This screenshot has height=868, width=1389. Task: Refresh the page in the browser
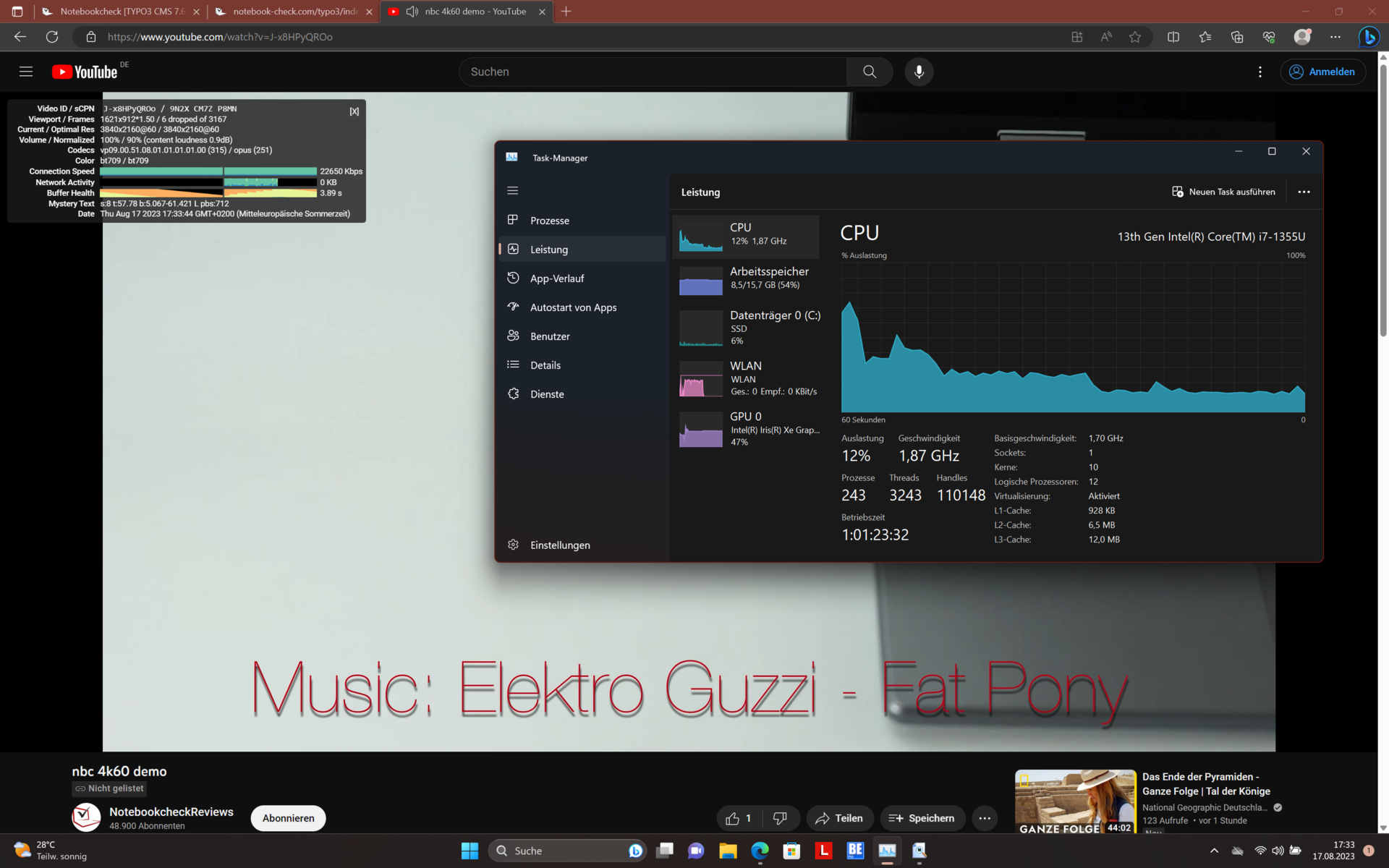pos(52,37)
